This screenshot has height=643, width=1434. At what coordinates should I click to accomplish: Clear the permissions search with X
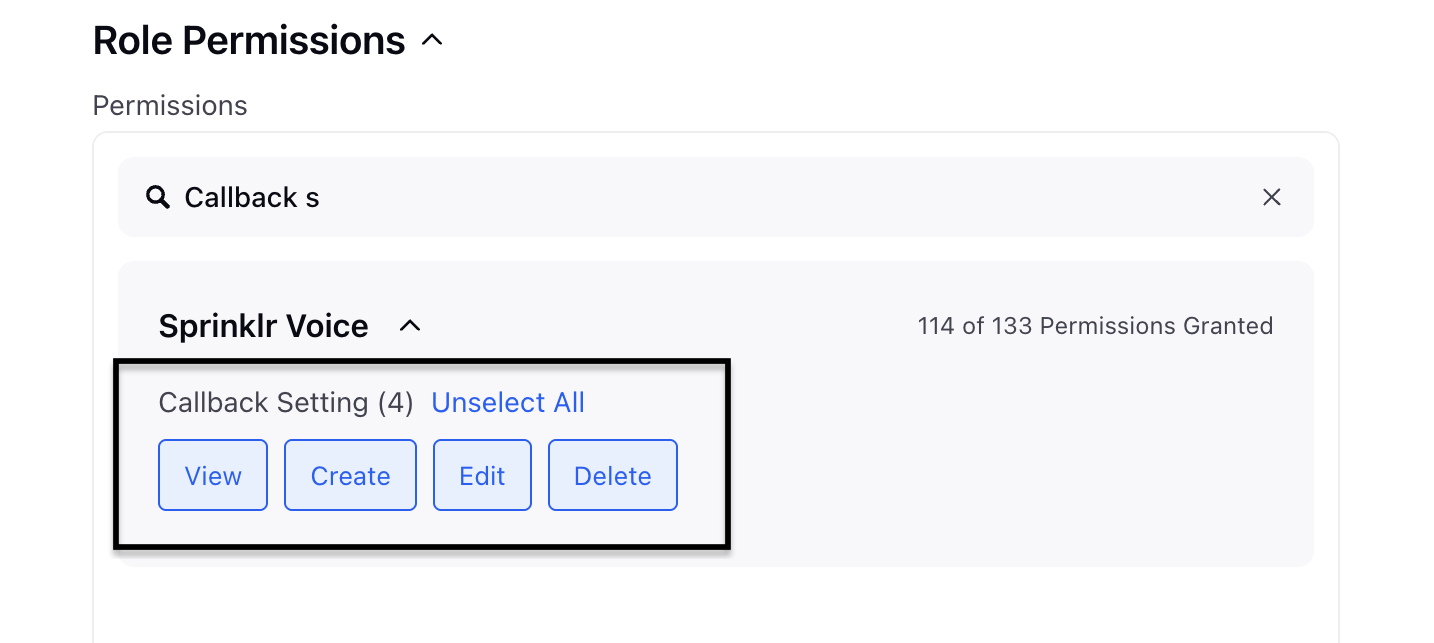(x=1271, y=197)
